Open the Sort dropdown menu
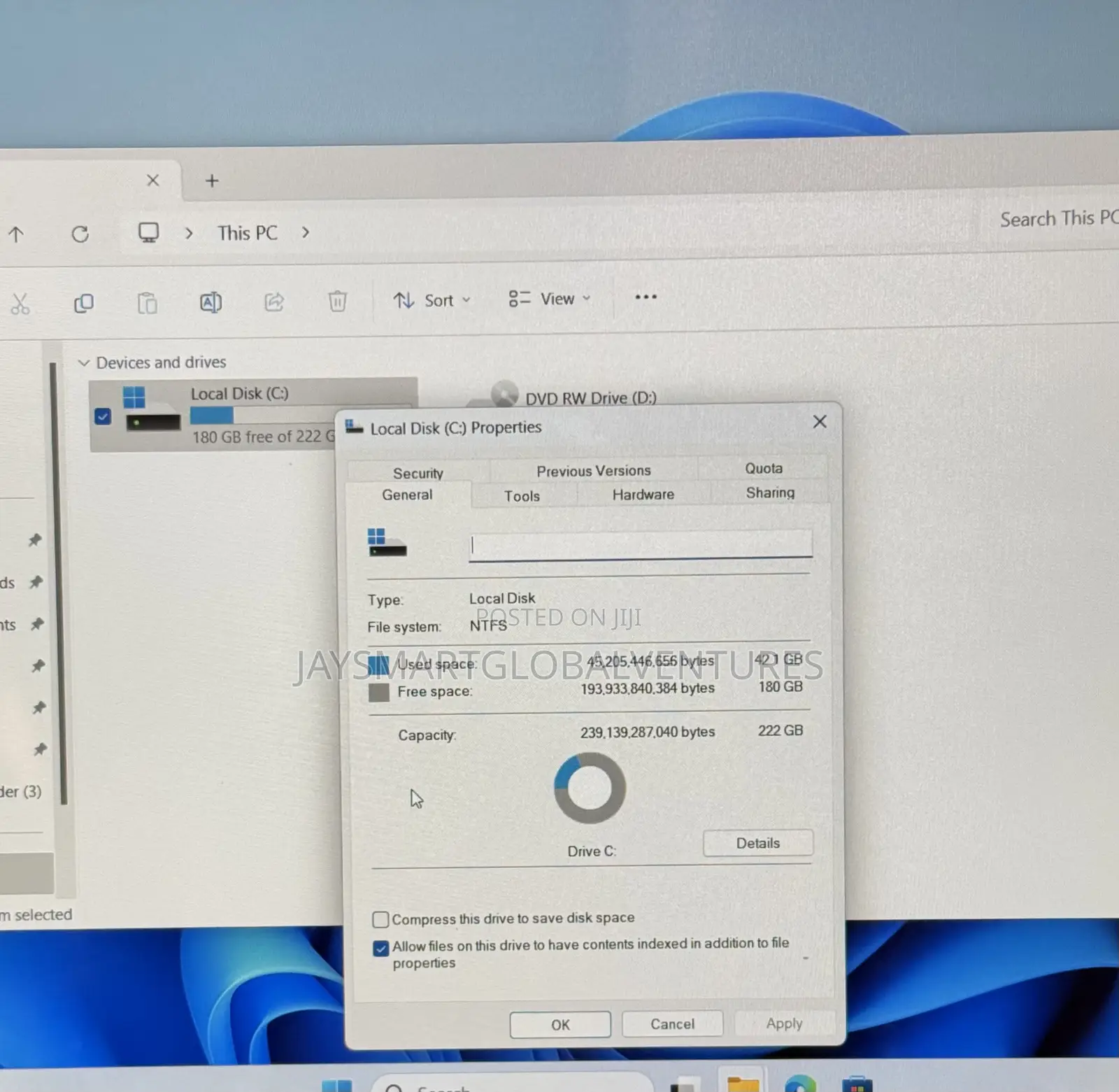This screenshot has height=1092, width=1119. pos(432,300)
